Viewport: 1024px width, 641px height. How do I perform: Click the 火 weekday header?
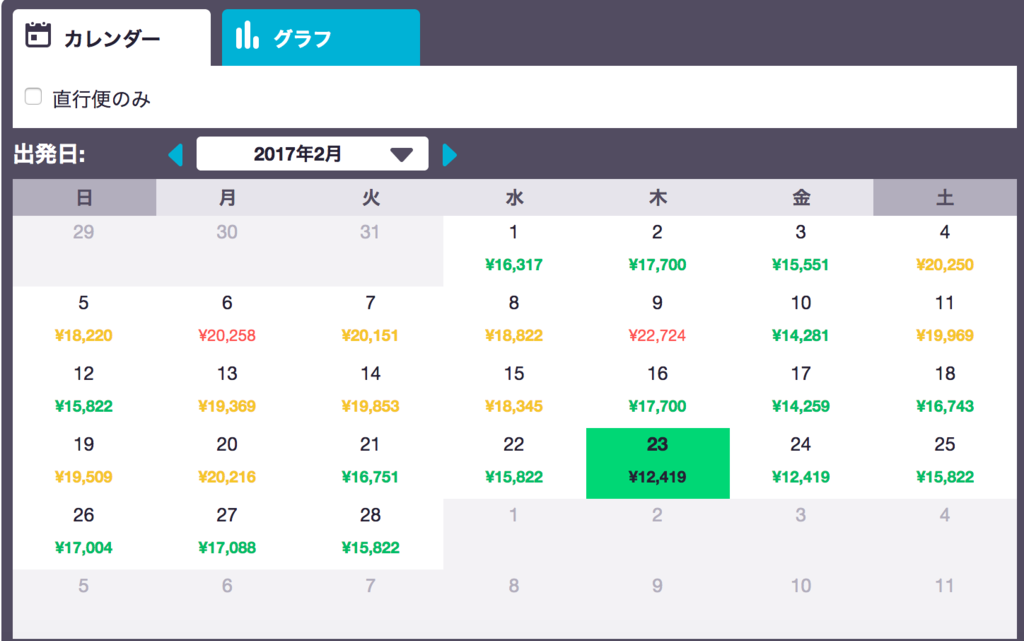(x=371, y=197)
